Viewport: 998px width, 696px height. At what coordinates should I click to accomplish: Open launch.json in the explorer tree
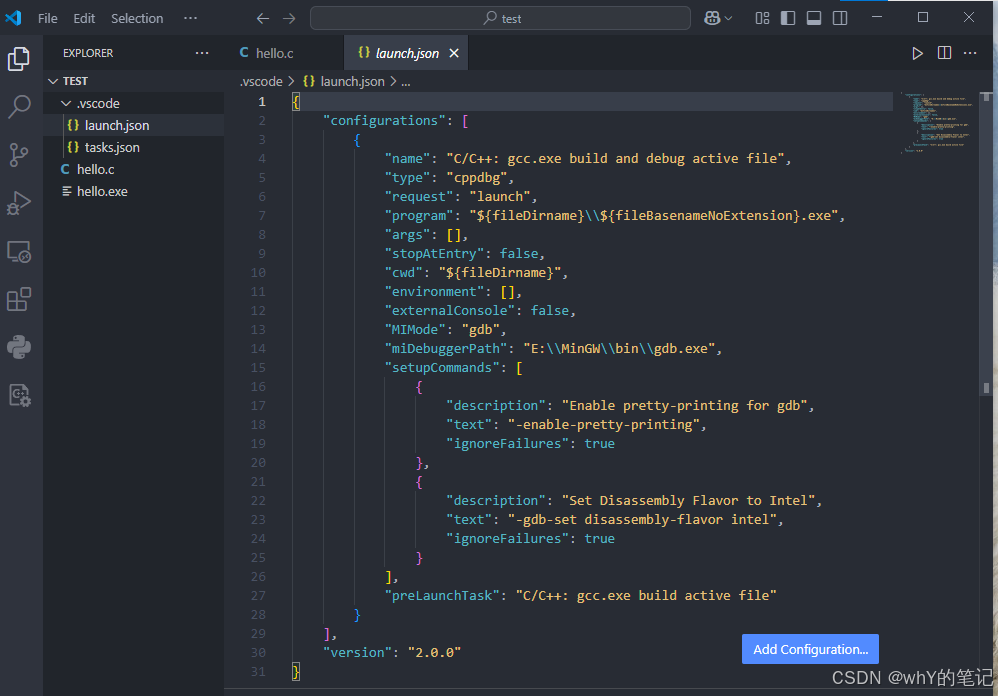click(x=133, y=125)
